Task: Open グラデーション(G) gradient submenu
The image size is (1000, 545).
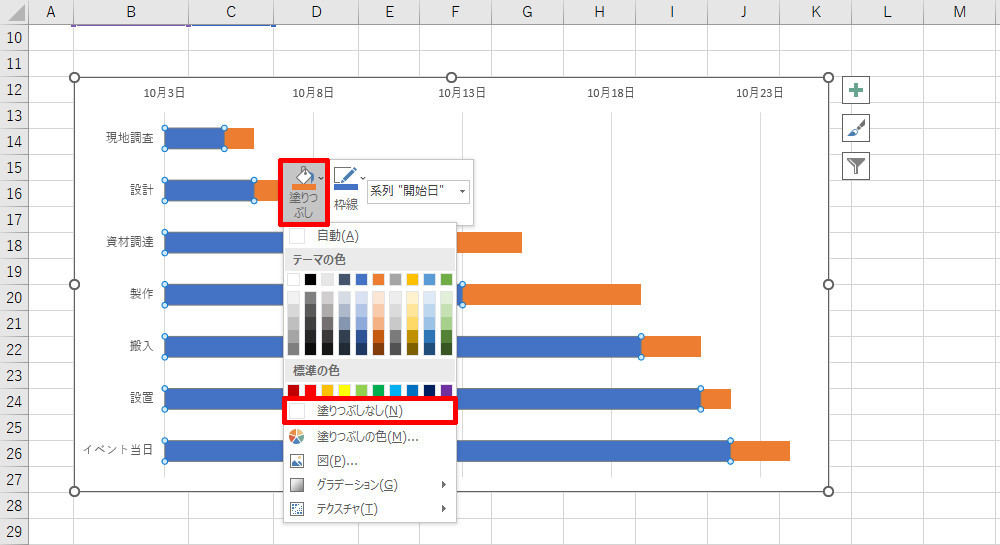Action: [370, 485]
